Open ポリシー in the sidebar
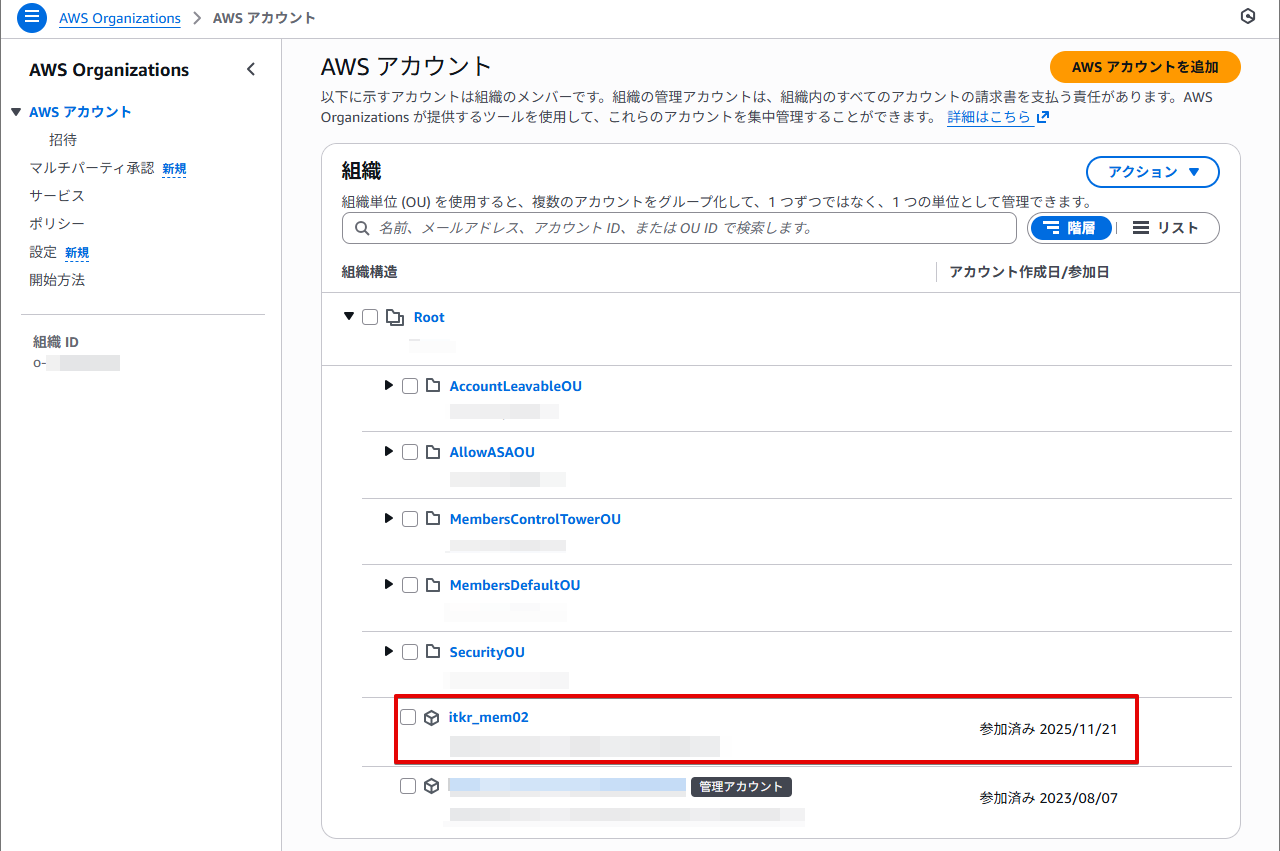The width and height of the screenshot is (1280, 851). click(57, 224)
